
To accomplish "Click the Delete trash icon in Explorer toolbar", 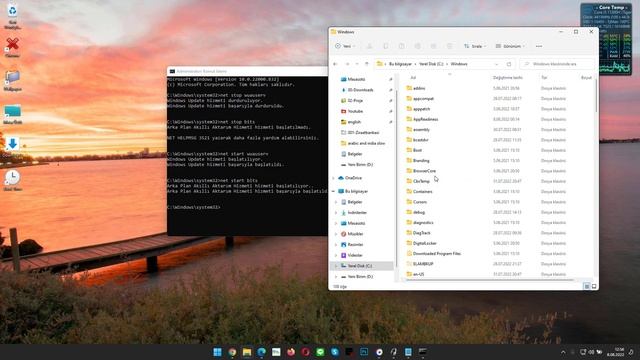I will pyautogui.click(x=449, y=46).
